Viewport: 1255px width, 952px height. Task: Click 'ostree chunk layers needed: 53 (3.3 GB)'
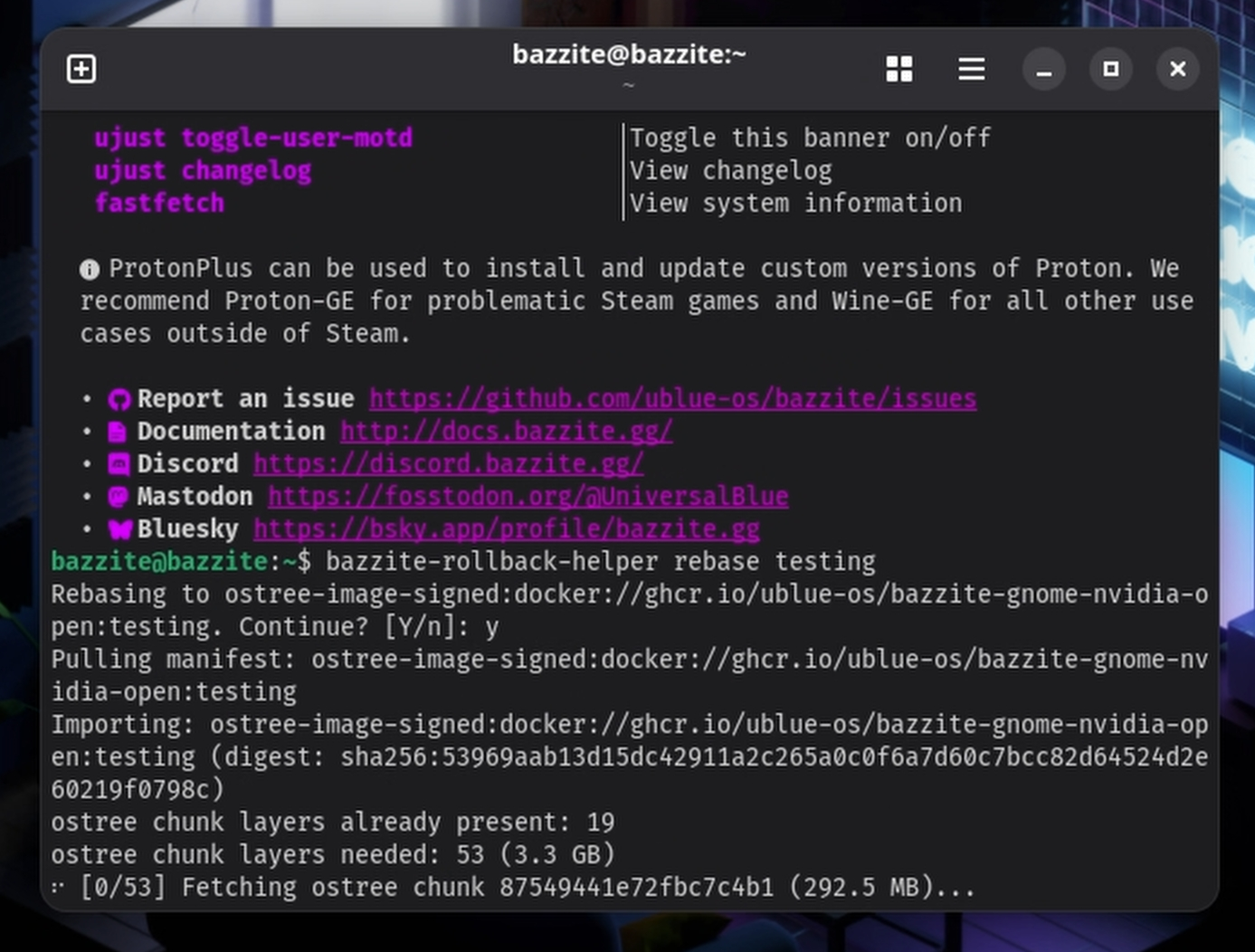point(333,855)
